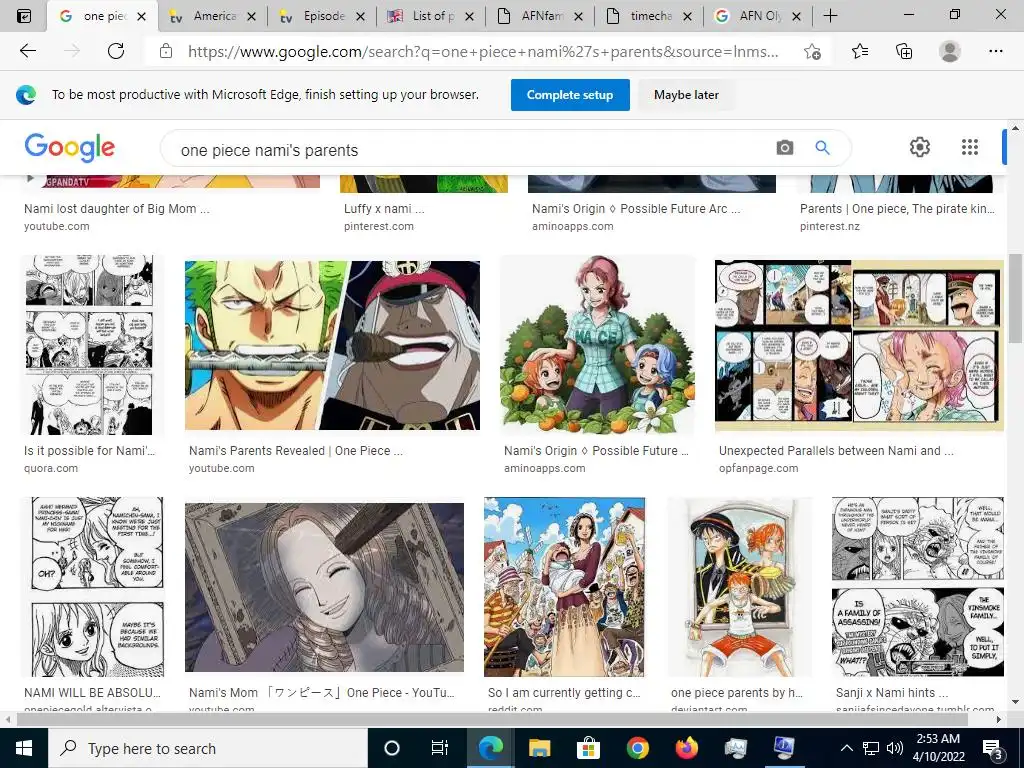Image resolution: width=1024 pixels, height=768 pixels.
Task: Open Cortana circle on the taskbar
Action: coord(392,748)
